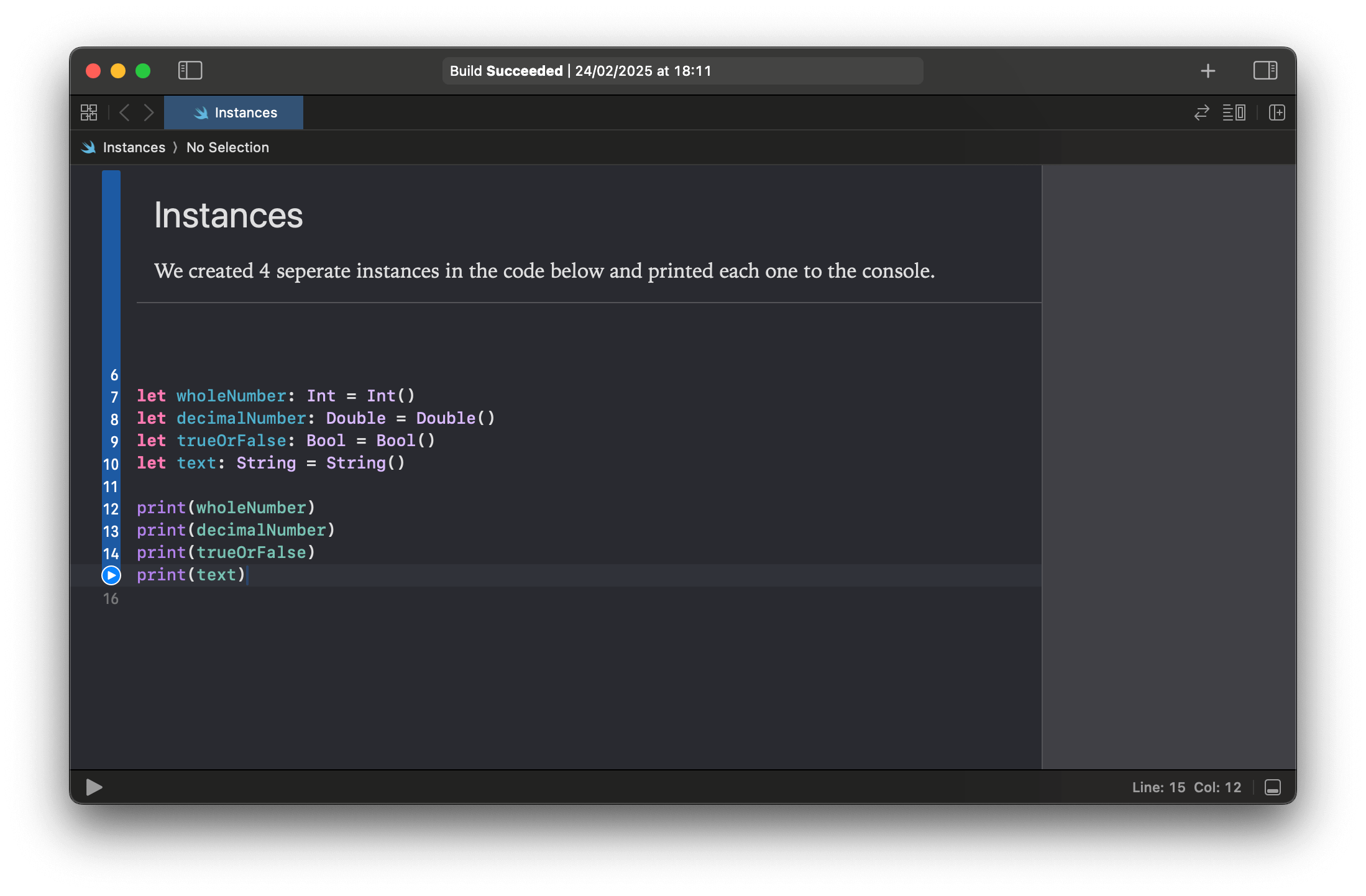Image resolution: width=1366 pixels, height=896 pixels.
Task: Click the code review arrows icon
Action: tap(1201, 112)
